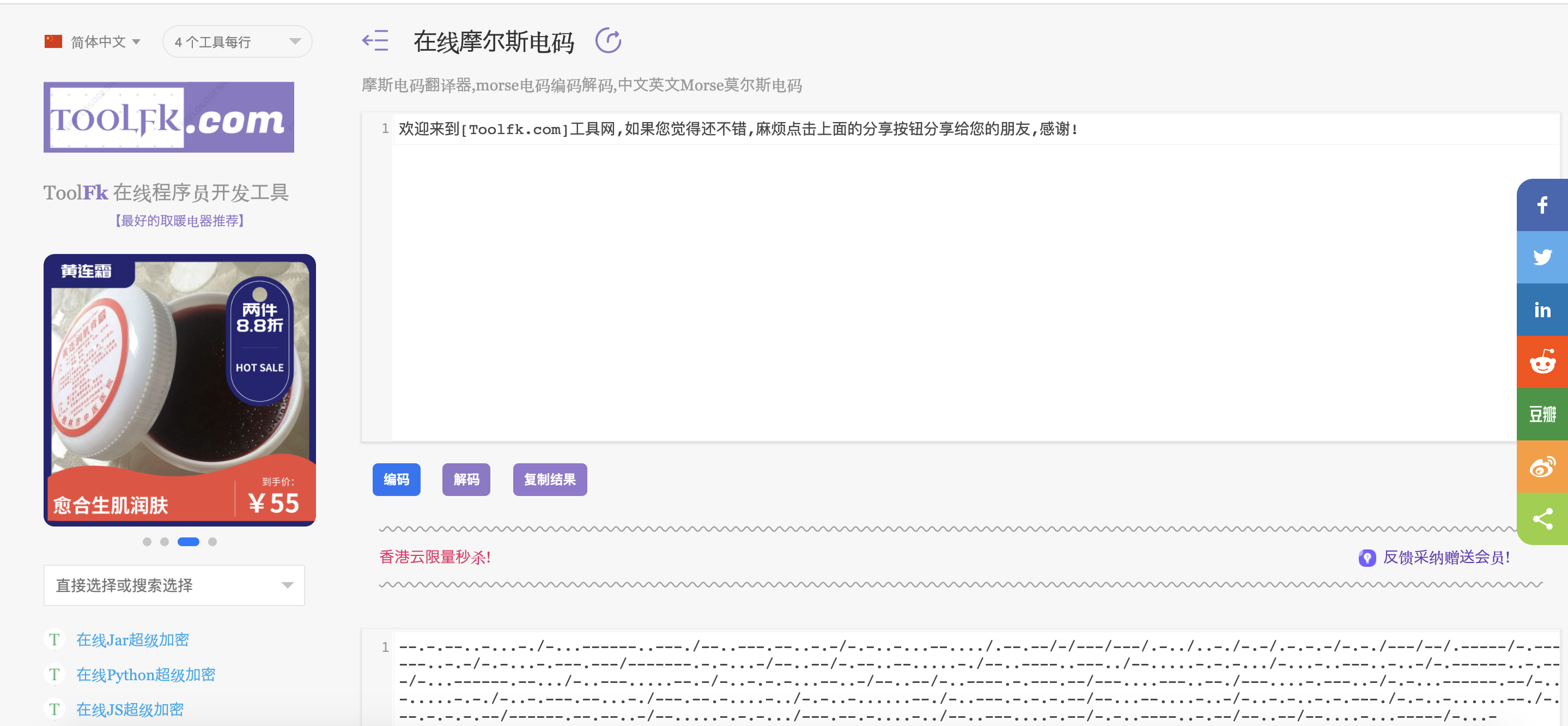The width and height of the screenshot is (1568, 726).
Task: Share the page on Reddit
Action: (1541, 362)
